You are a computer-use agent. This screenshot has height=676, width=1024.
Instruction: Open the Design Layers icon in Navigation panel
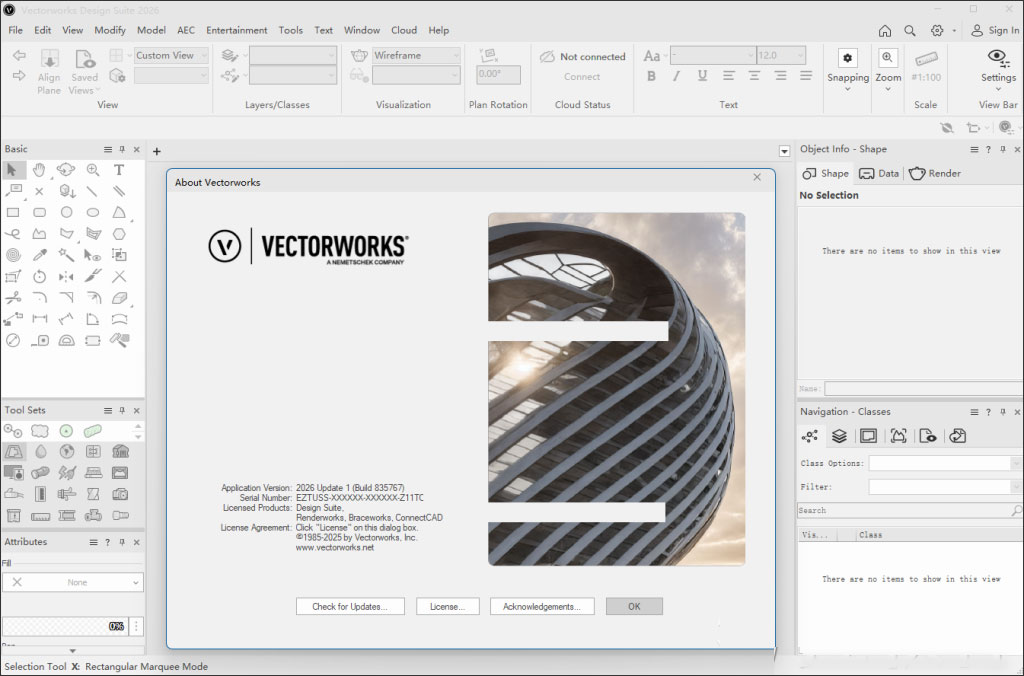(838, 436)
